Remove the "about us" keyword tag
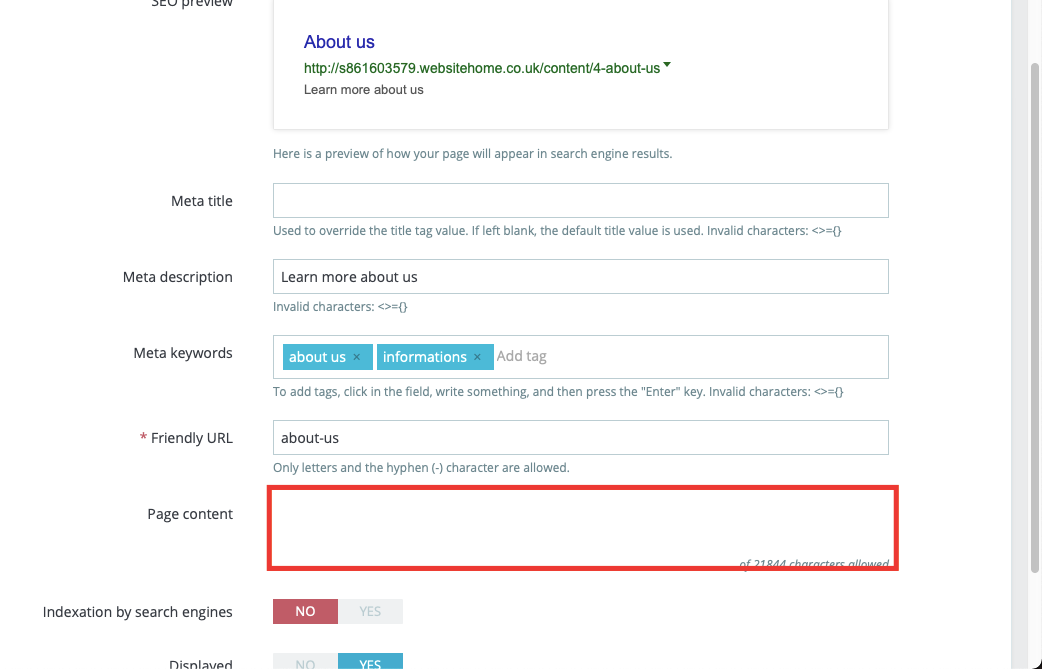This screenshot has height=669, width=1042. coord(357,357)
